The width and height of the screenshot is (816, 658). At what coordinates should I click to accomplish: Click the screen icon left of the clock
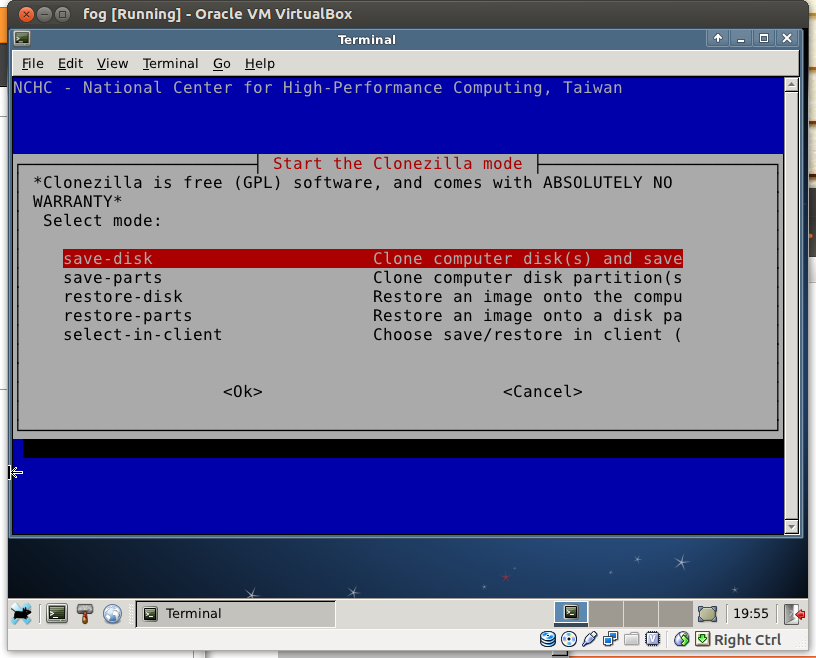point(707,613)
